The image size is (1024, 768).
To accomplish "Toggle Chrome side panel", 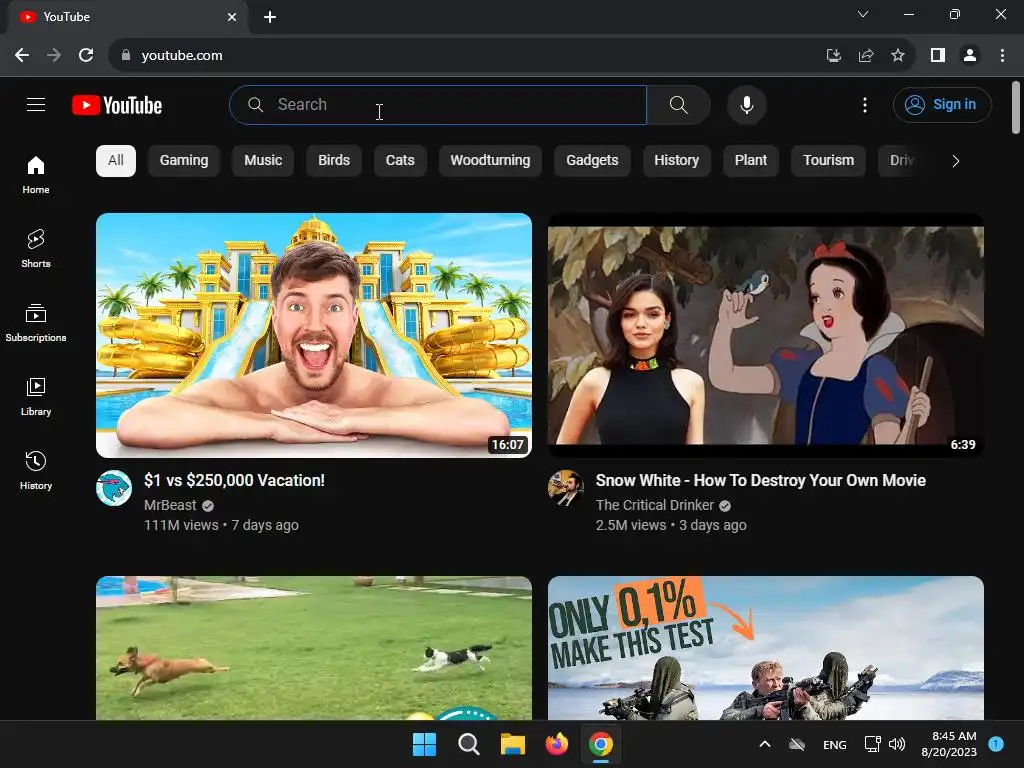I will [x=938, y=56].
